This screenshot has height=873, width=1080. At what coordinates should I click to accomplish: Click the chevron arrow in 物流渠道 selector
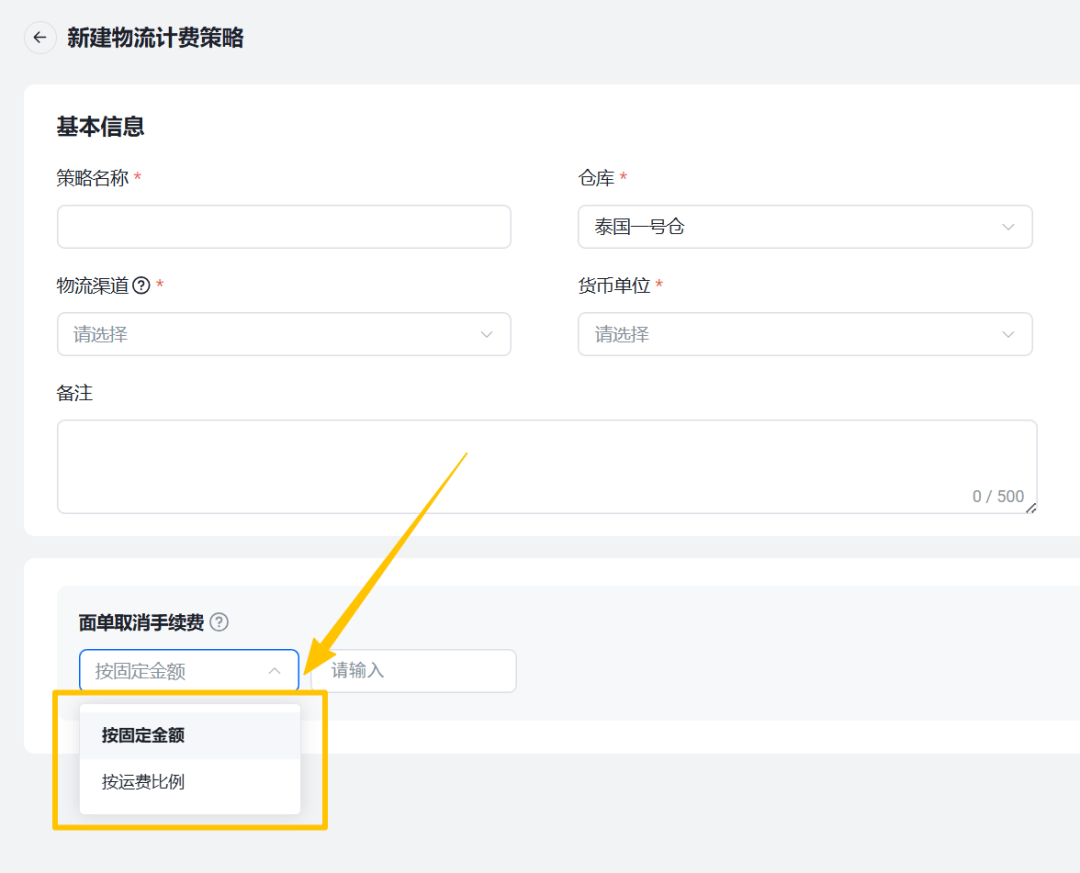(487, 334)
